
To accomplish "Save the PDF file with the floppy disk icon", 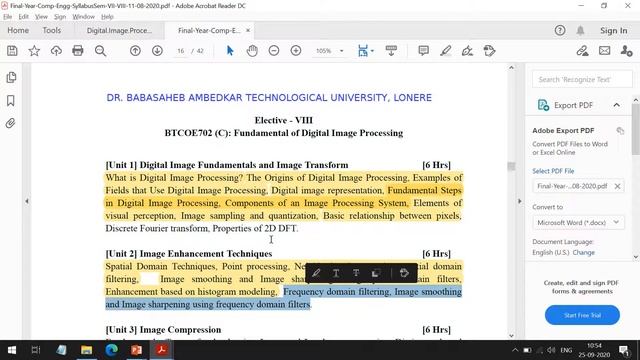I will point(12,51).
